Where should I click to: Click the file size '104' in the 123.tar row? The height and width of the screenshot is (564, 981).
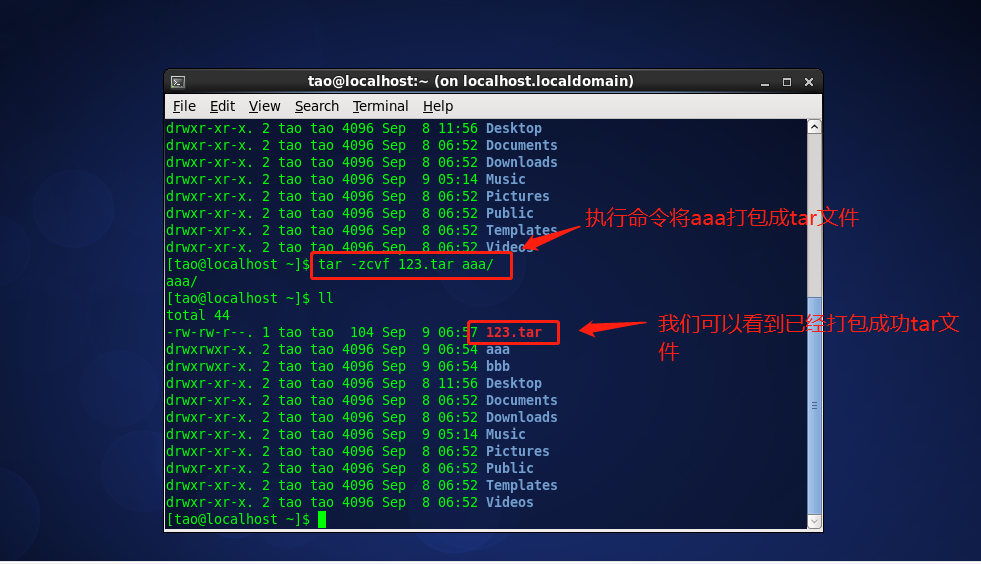362,332
